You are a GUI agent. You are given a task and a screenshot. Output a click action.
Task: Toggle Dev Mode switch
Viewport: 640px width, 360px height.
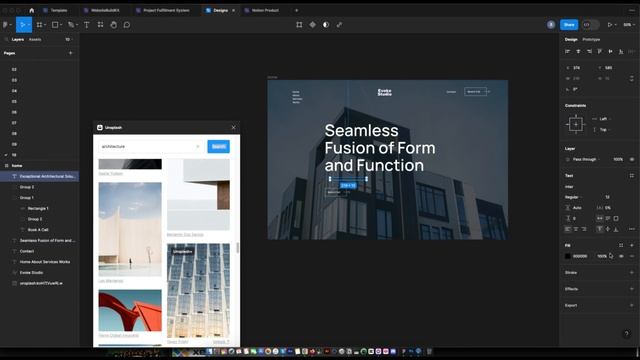click(590, 25)
